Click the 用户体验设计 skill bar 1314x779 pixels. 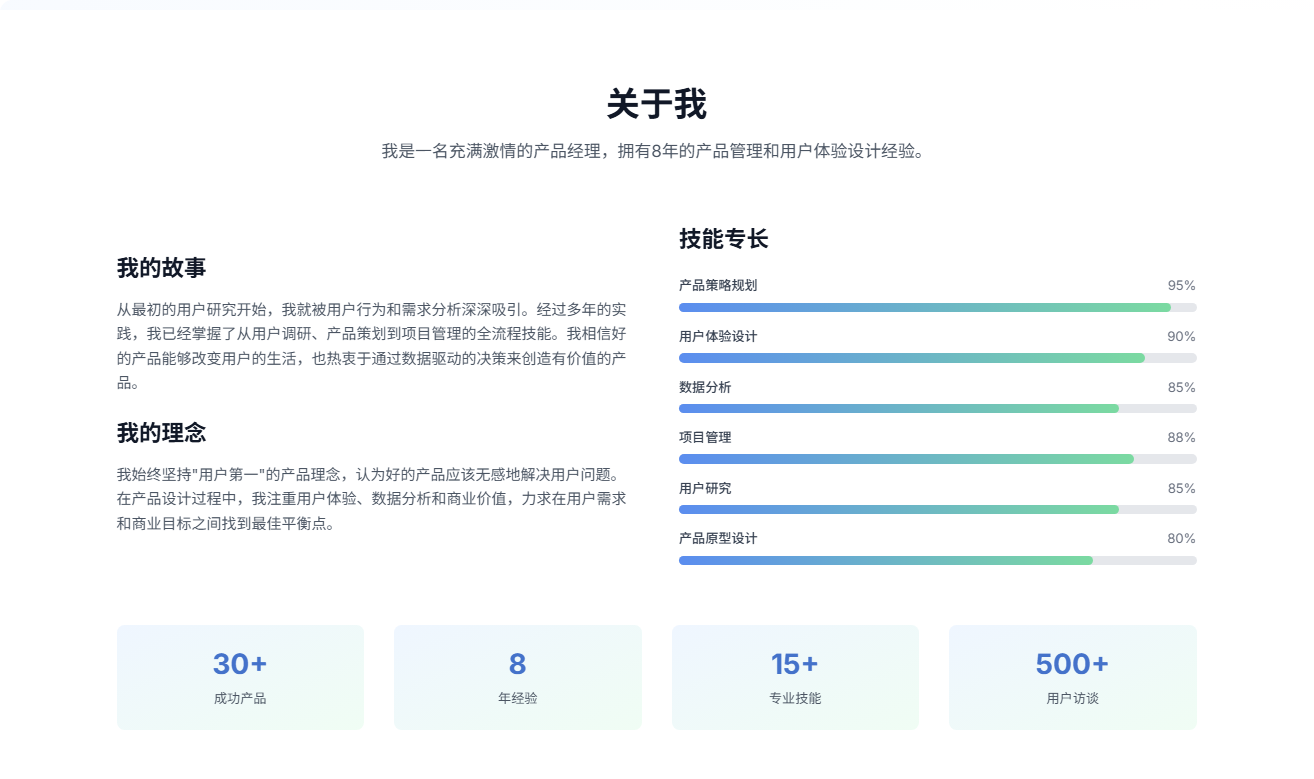[x=937, y=358]
